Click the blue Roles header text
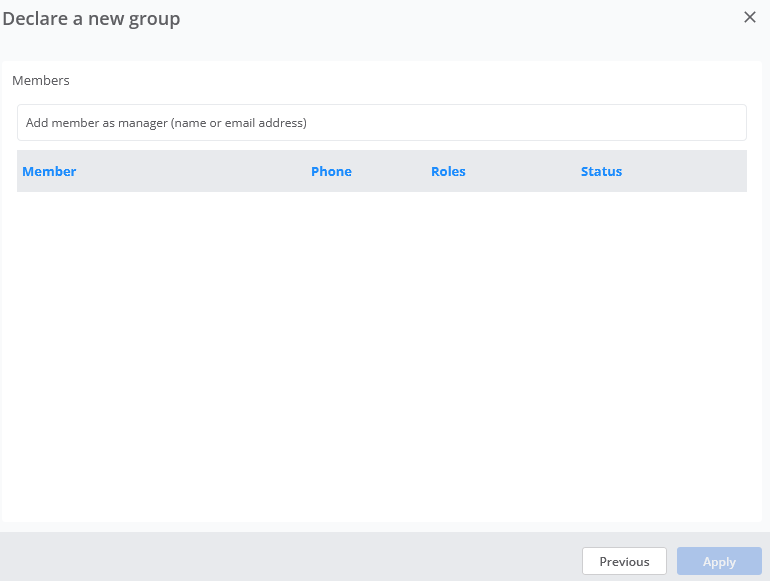 click(448, 171)
